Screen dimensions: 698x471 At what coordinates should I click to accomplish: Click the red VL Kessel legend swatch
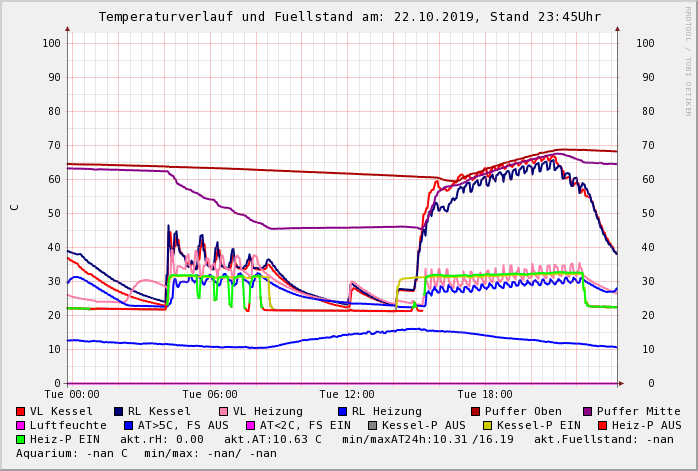pos(20,411)
